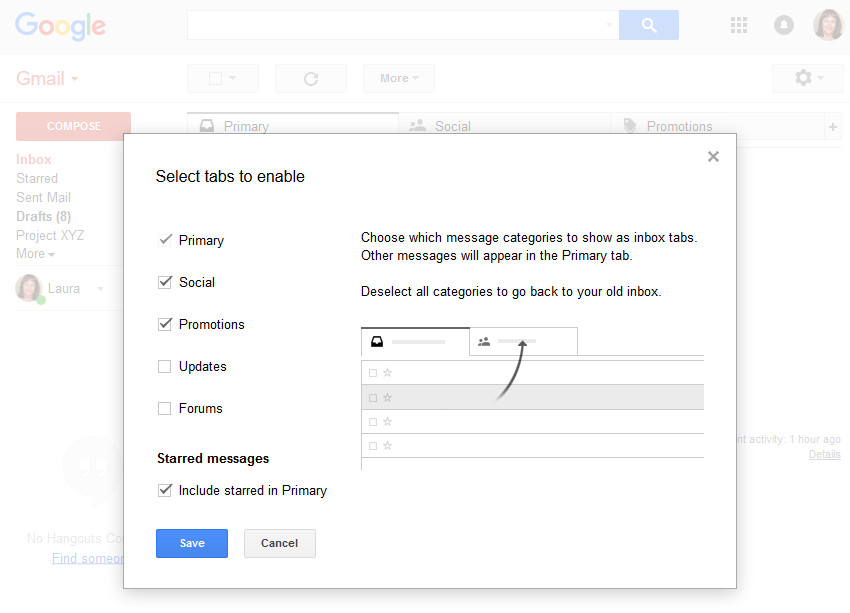The image size is (850, 613).
Task: Uncheck the Promotions checkbox
Action: (165, 324)
